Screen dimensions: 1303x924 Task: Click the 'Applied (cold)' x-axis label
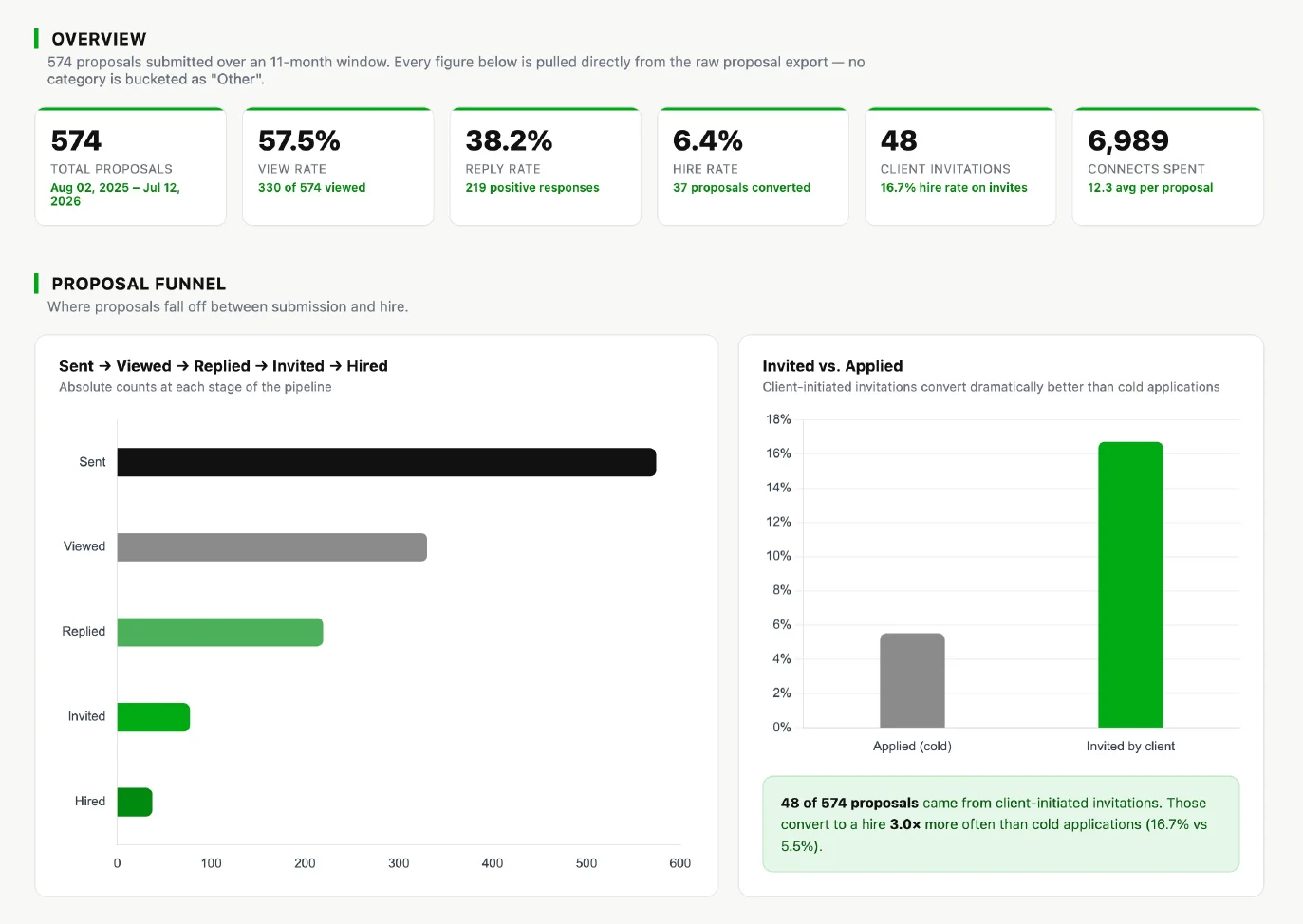click(x=912, y=747)
